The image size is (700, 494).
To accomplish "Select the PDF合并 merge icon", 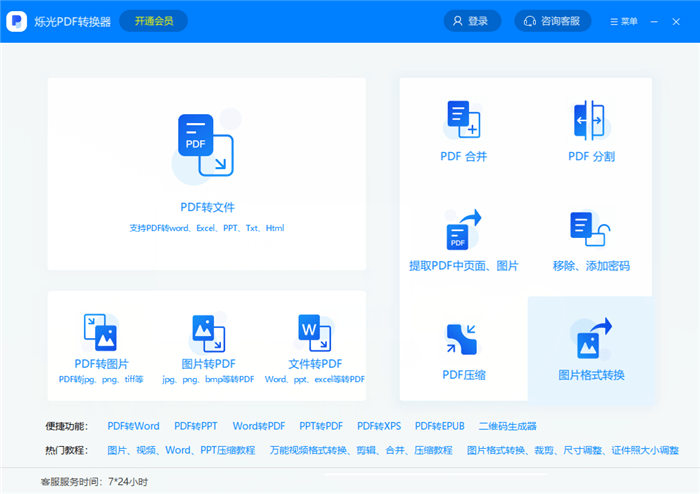I will coord(463,120).
